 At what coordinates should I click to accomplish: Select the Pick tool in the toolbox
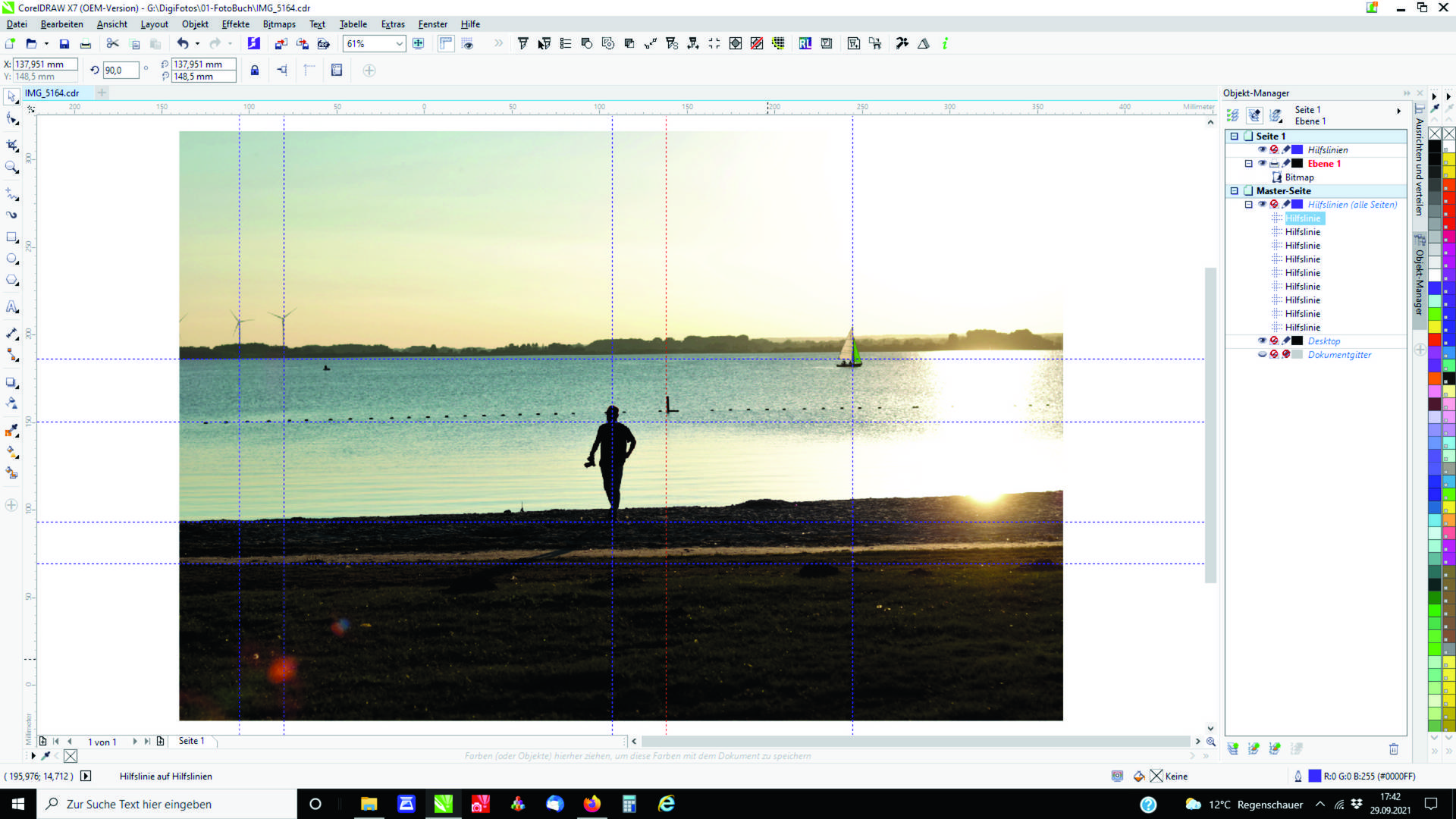12,97
